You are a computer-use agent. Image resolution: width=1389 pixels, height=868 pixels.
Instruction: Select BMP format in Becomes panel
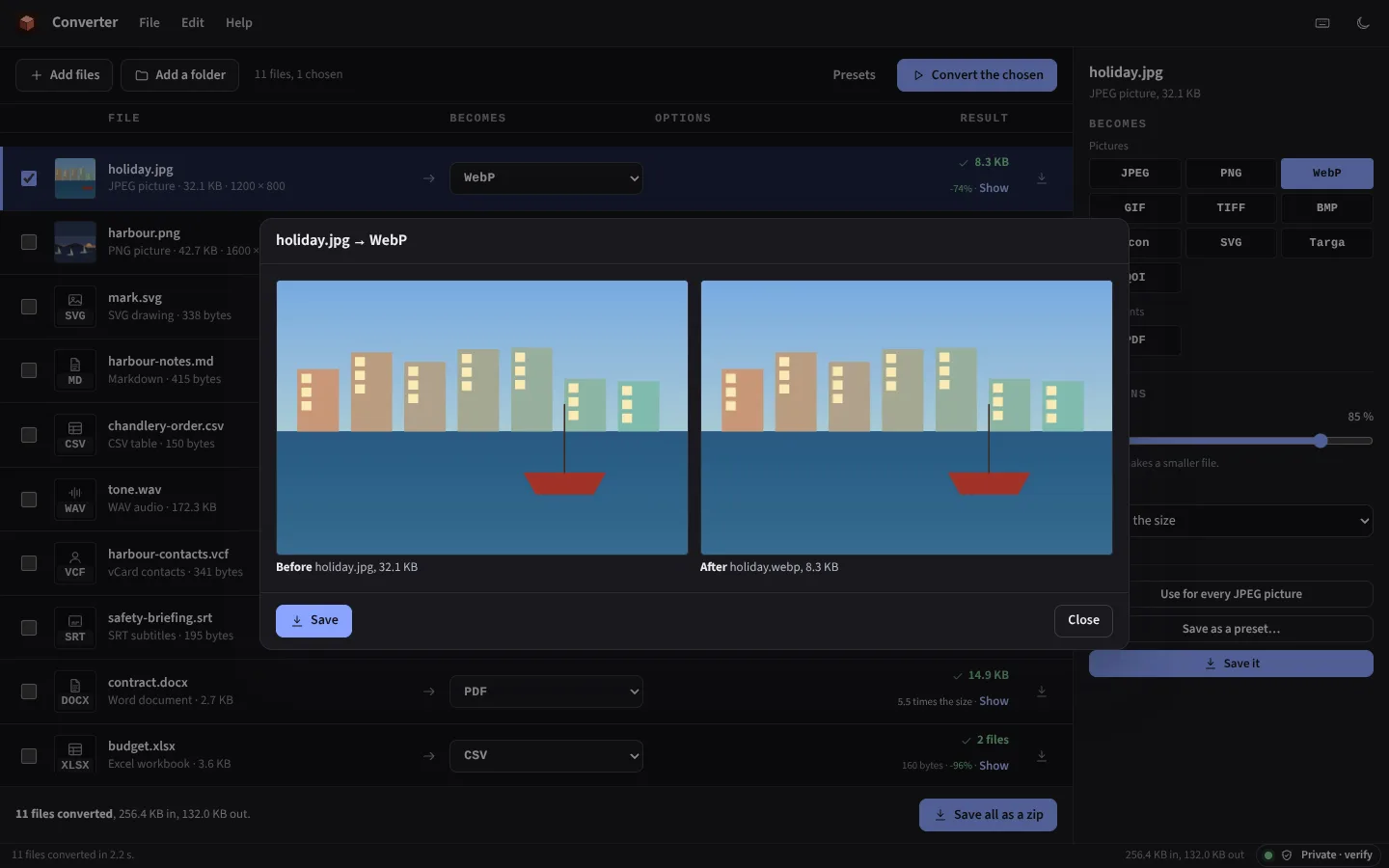tap(1327, 208)
